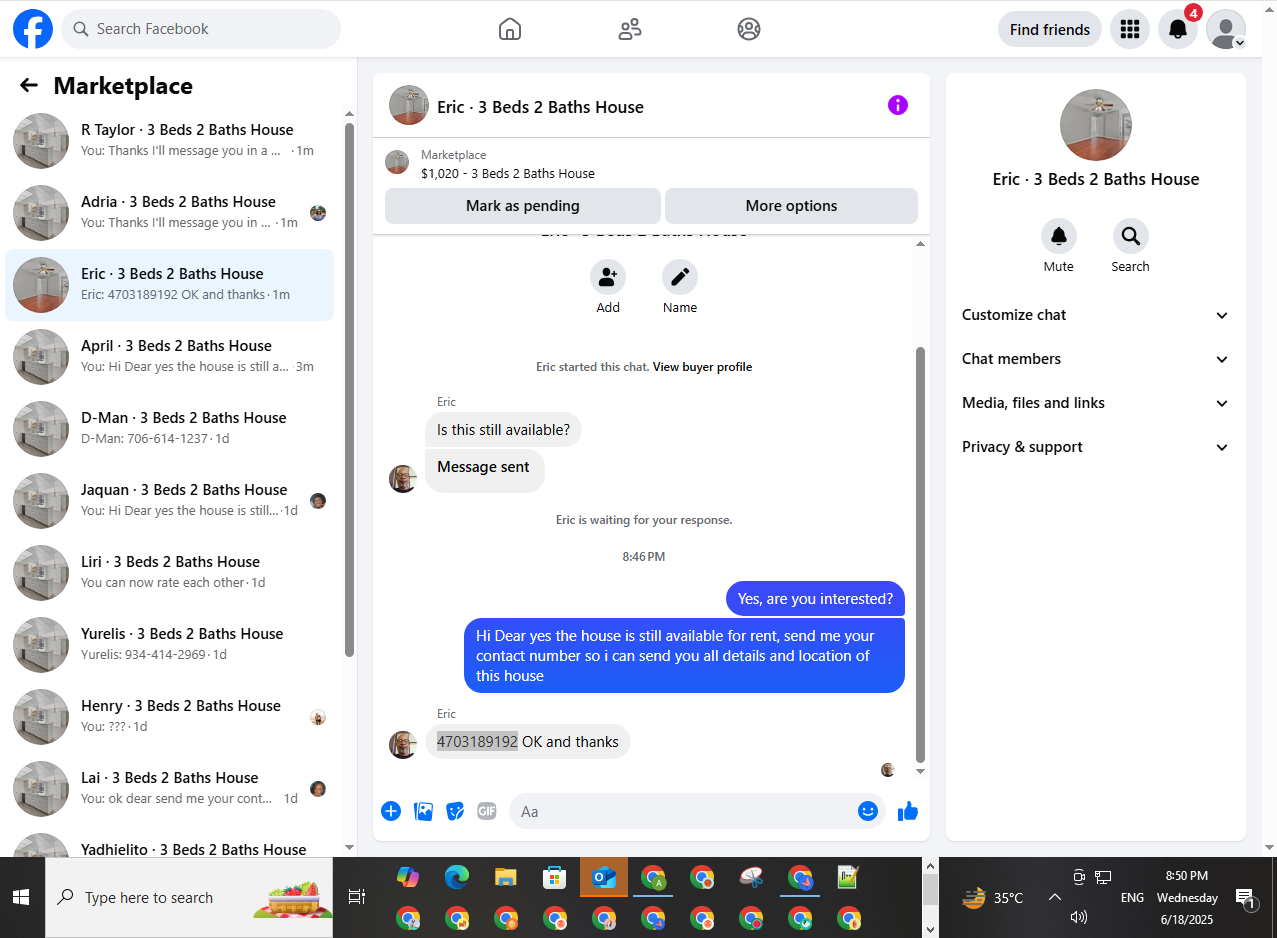Click Mark as pending button
Image resolution: width=1277 pixels, height=938 pixels.
coord(523,206)
